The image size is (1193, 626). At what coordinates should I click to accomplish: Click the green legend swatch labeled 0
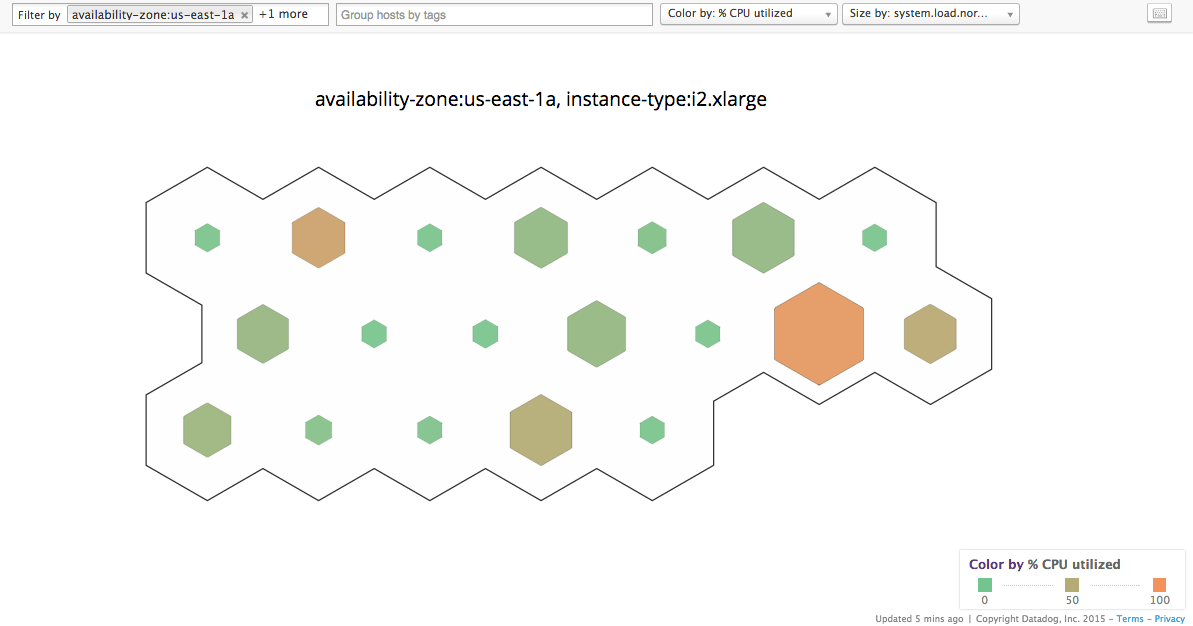[x=985, y=585]
